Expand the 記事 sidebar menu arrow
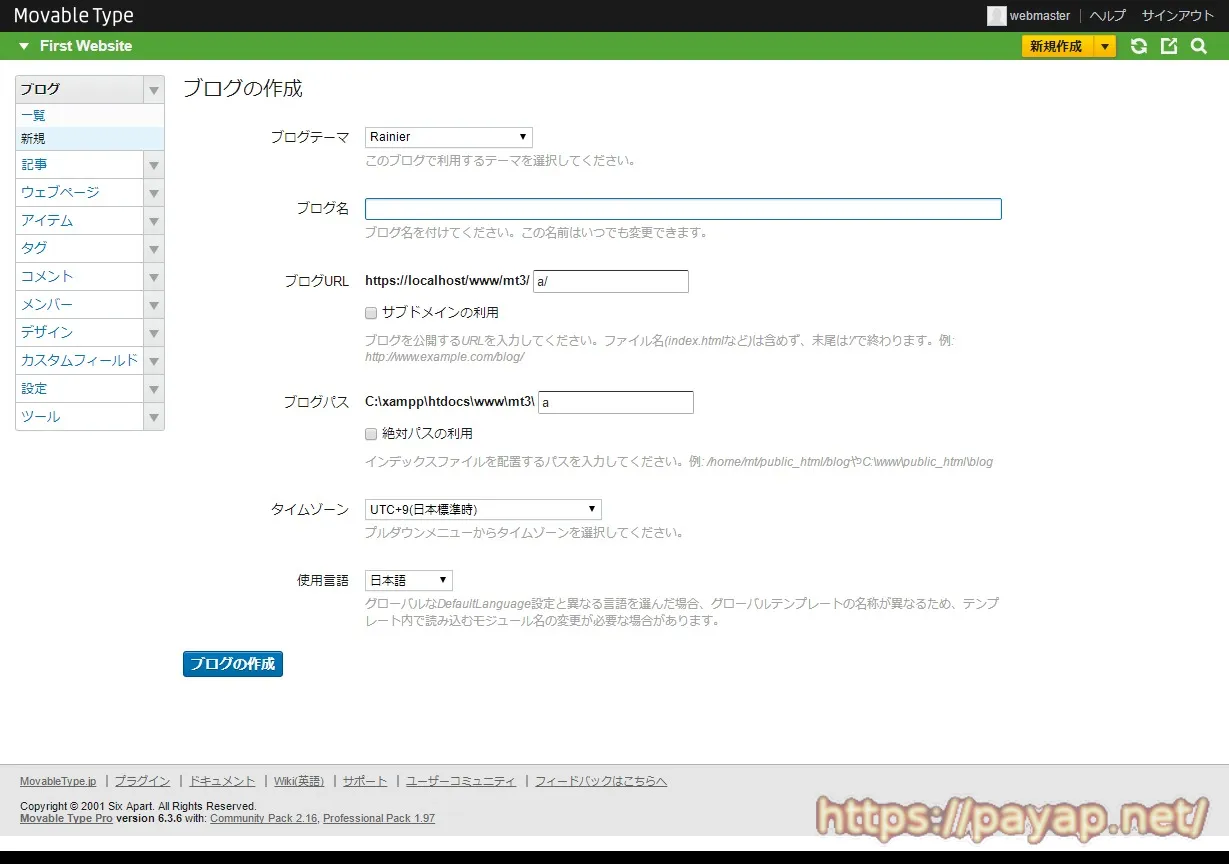1229x864 pixels. tap(154, 165)
